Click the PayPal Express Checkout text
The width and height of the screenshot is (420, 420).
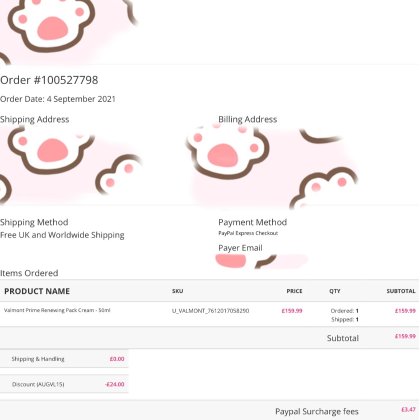pyautogui.click(x=248, y=233)
